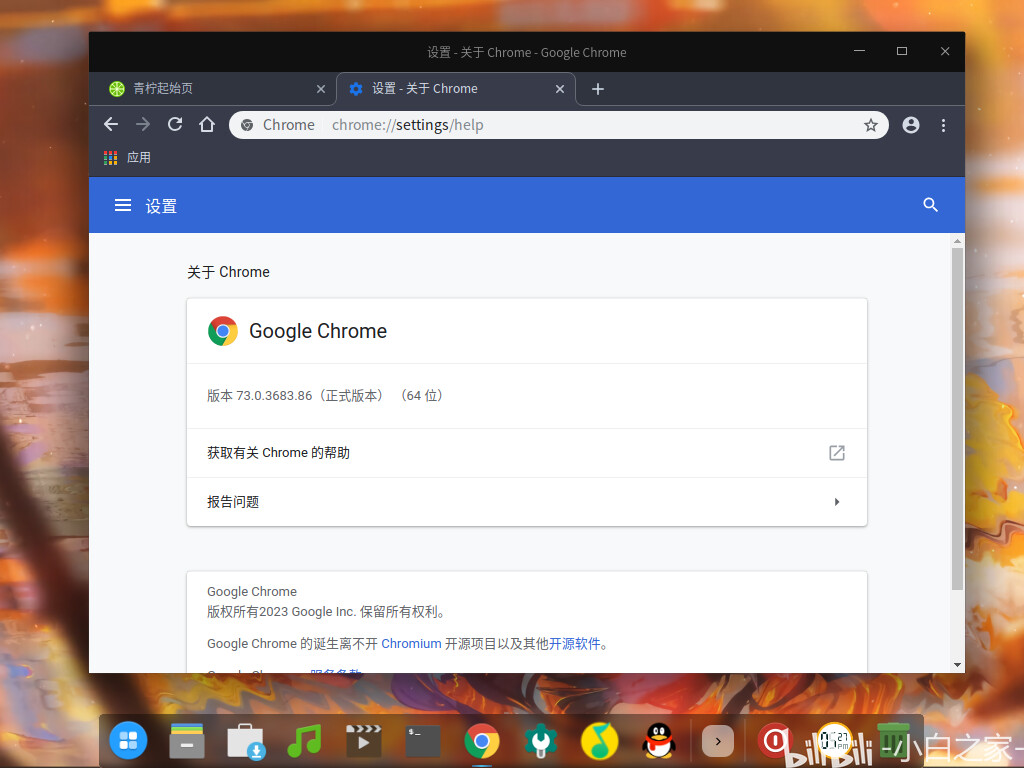
Task: Click the 关于 Chrome heading
Action: [x=228, y=272]
